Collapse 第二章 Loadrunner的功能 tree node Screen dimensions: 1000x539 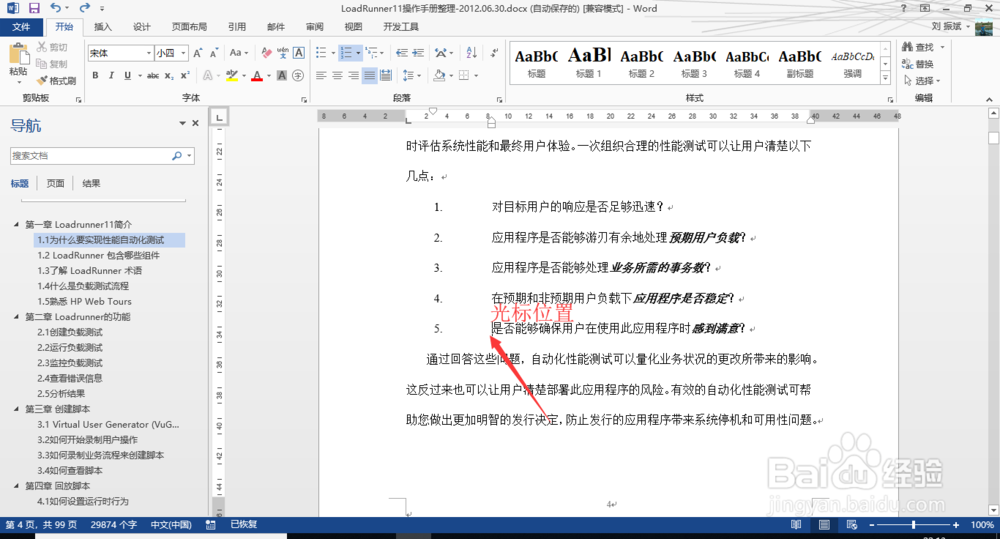pos(17,316)
